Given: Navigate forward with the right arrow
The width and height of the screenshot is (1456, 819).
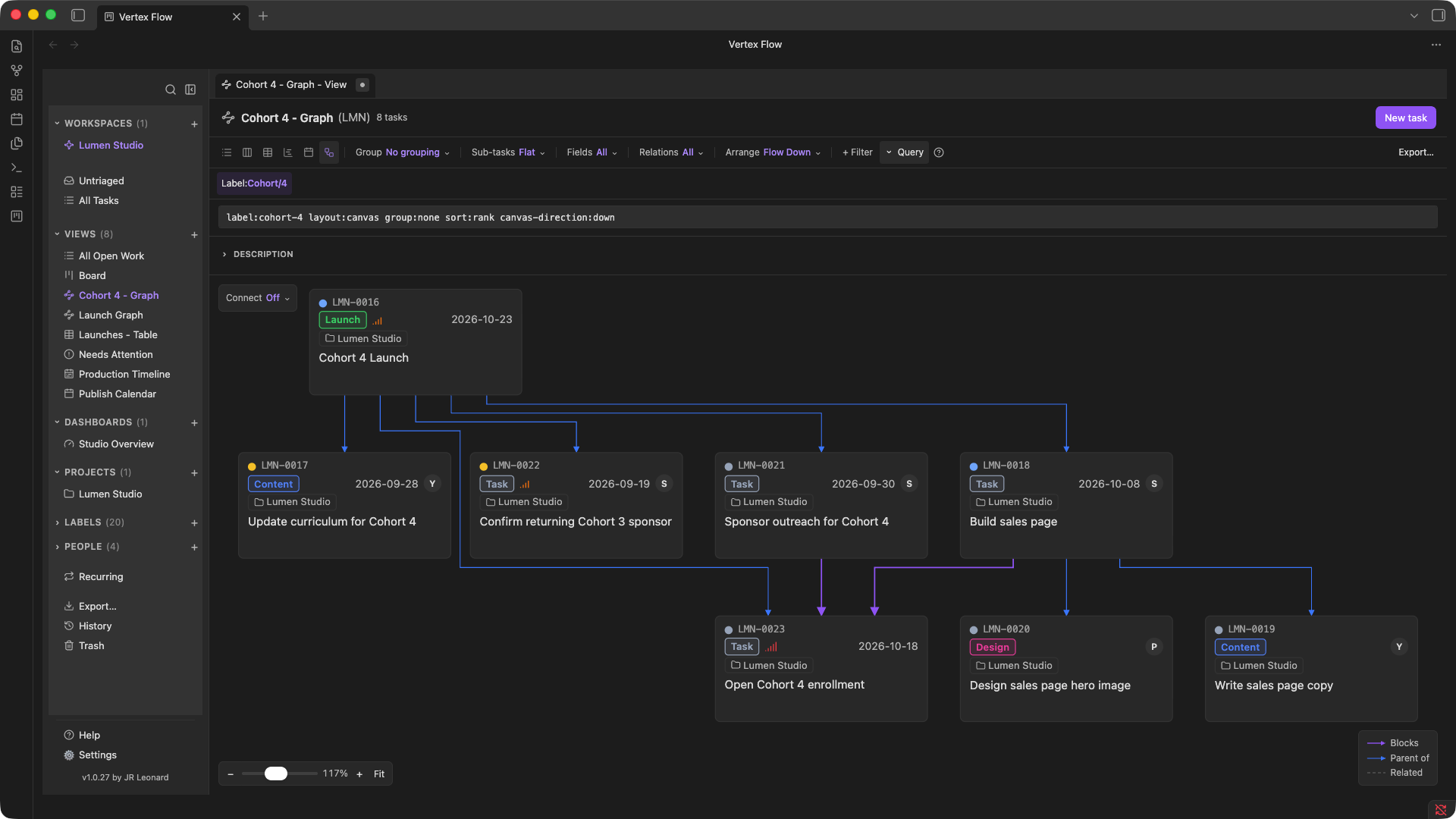Looking at the screenshot, I should tap(74, 45).
